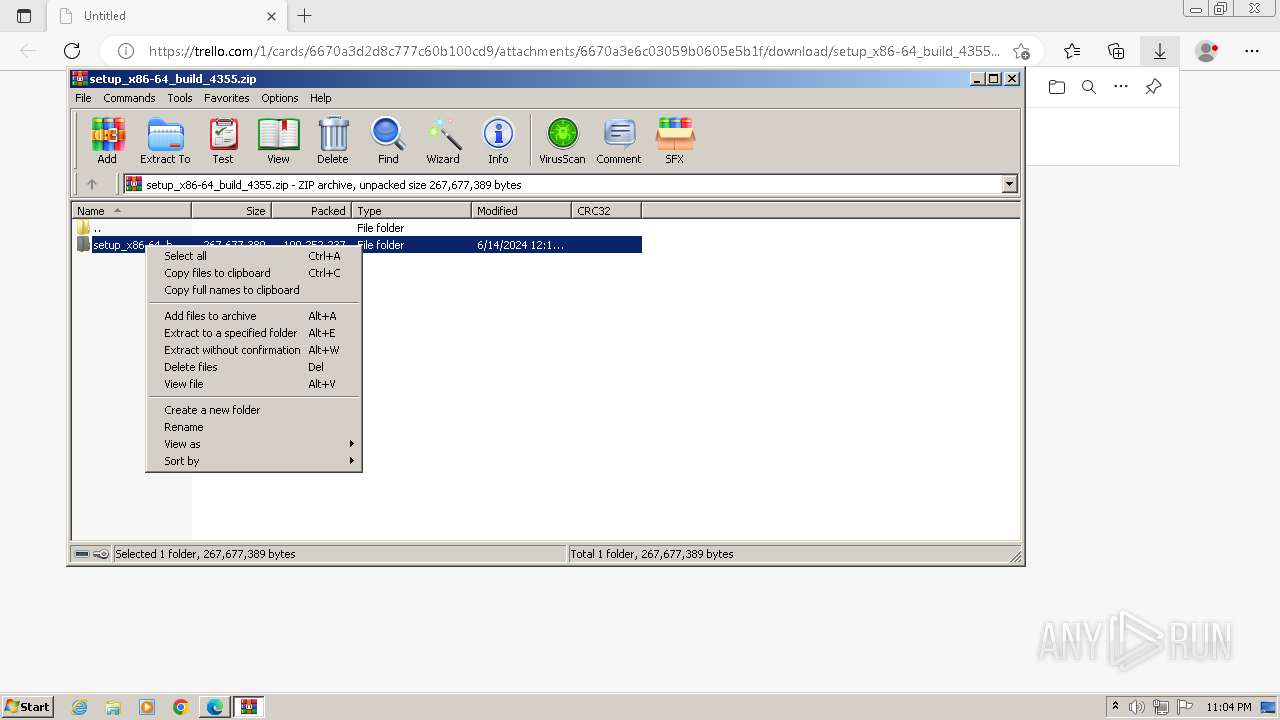Click the Find magnifier toolbar icon
Image resolution: width=1280 pixels, height=720 pixels.
click(x=388, y=140)
